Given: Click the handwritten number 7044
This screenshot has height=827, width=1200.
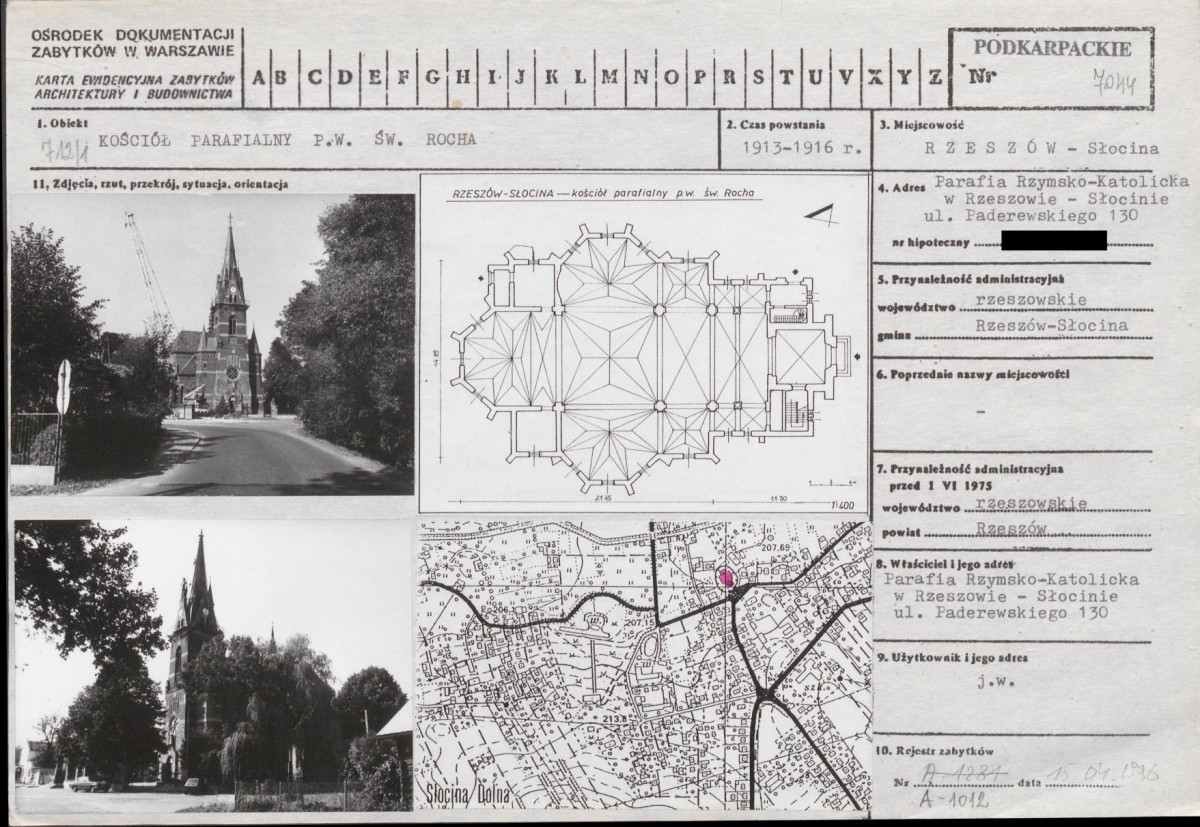Looking at the screenshot, I should click(1114, 79).
